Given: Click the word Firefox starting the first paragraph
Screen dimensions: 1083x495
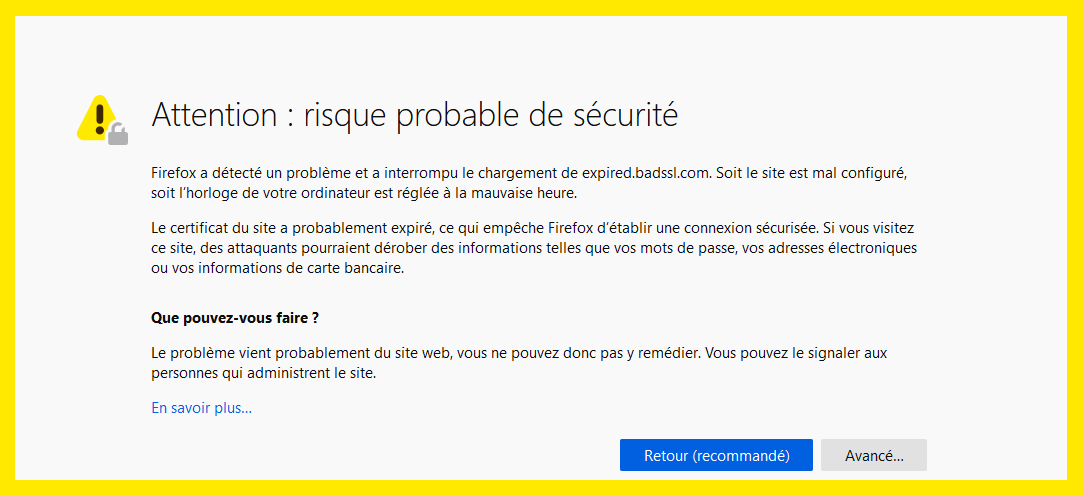Looking at the screenshot, I should point(173,172).
